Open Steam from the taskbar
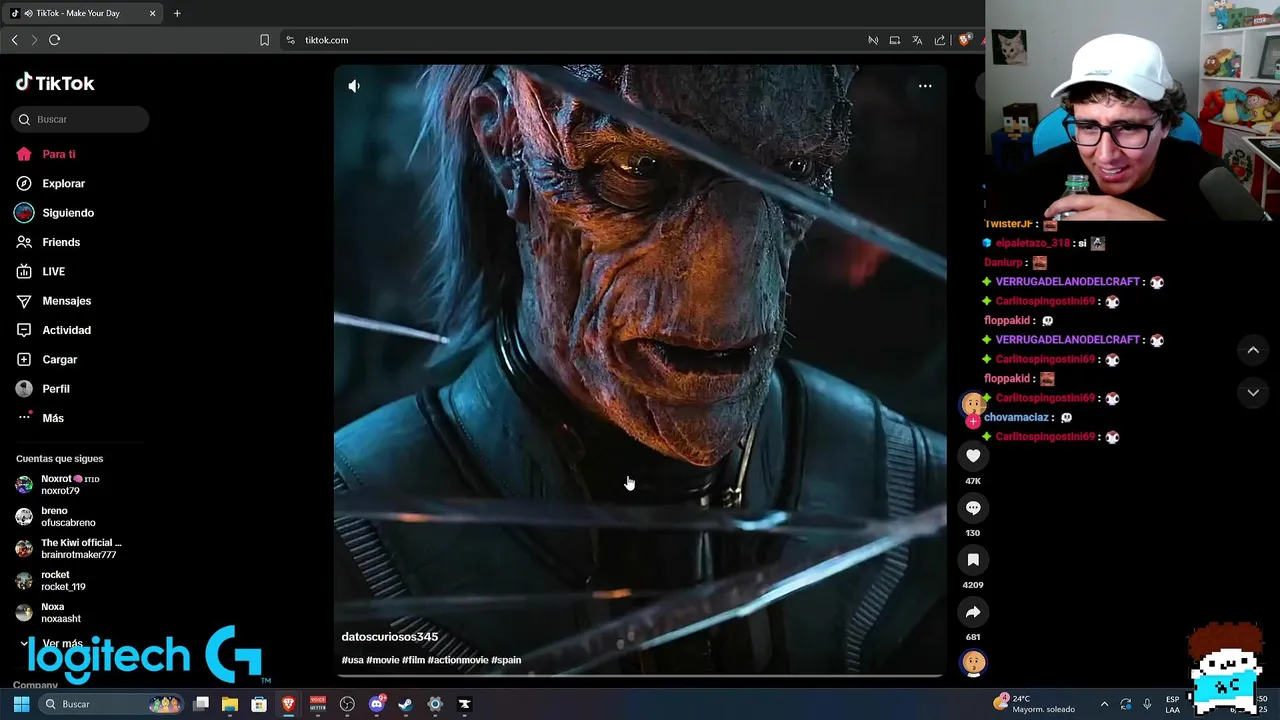Image resolution: width=1280 pixels, height=720 pixels. pos(405,704)
